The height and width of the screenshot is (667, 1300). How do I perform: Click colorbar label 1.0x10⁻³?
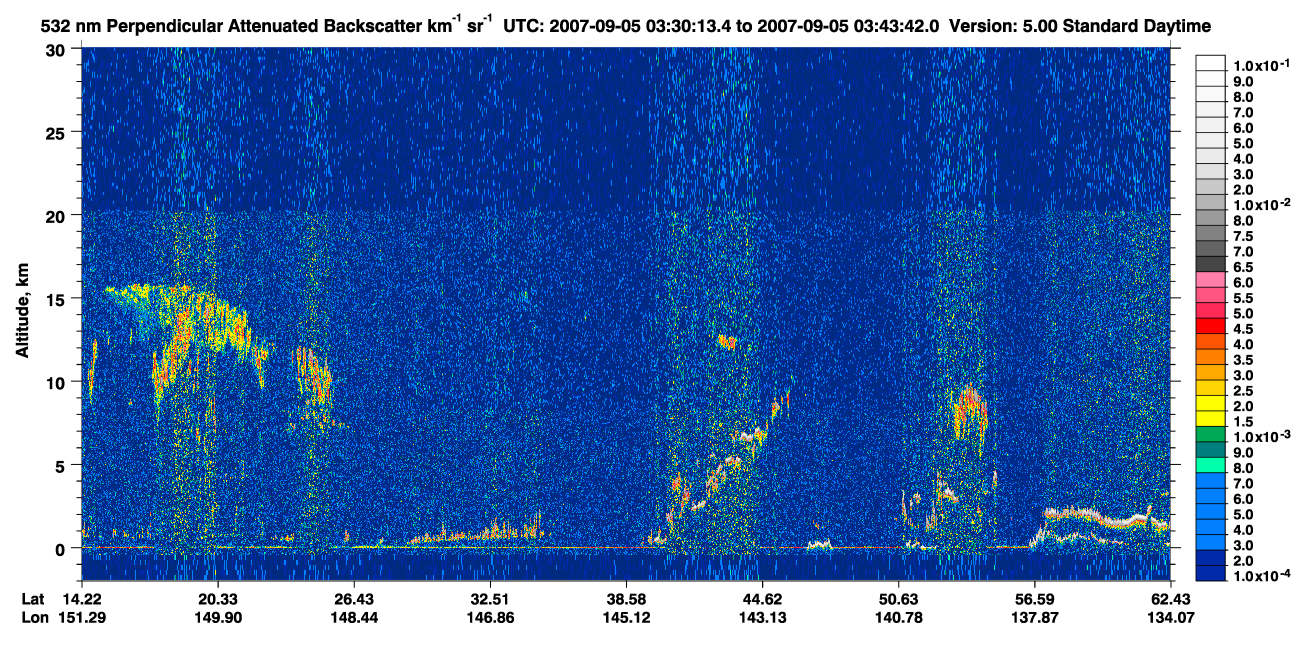pos(1259,436)
